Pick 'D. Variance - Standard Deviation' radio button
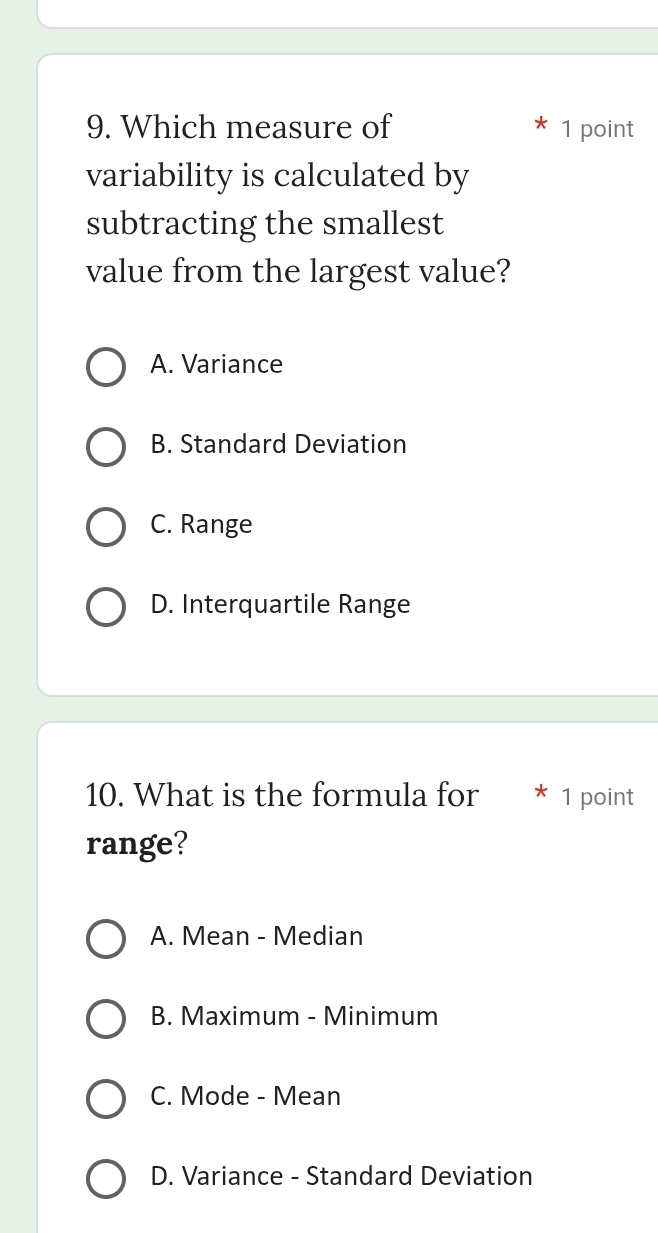This screenshot has width=658, height=1233. [x=106, y=1179]
